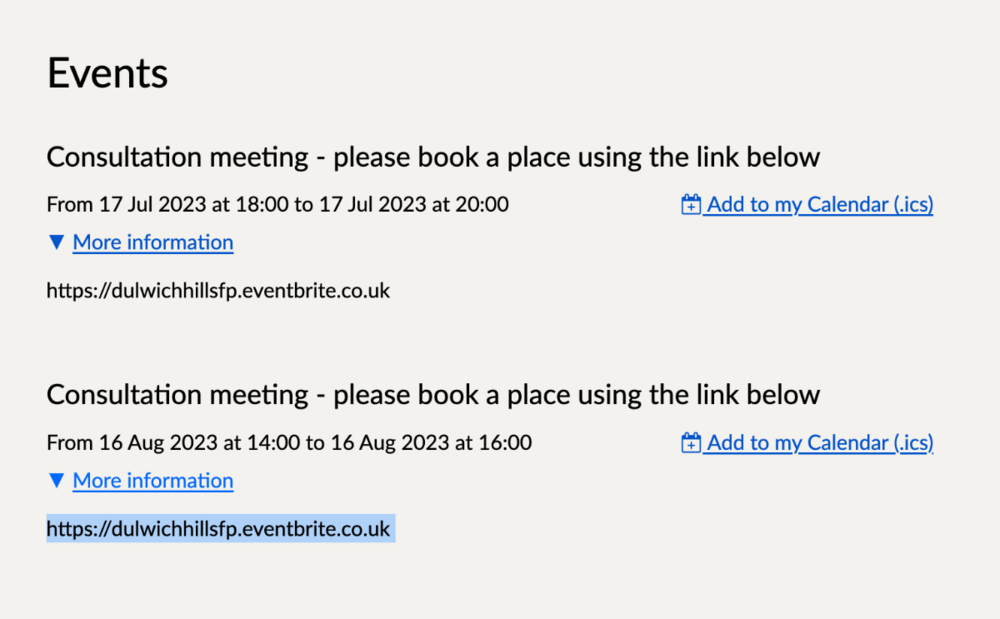Click the Events page heading
Viewport: 1000px width, 619px height.
[106, 71]
